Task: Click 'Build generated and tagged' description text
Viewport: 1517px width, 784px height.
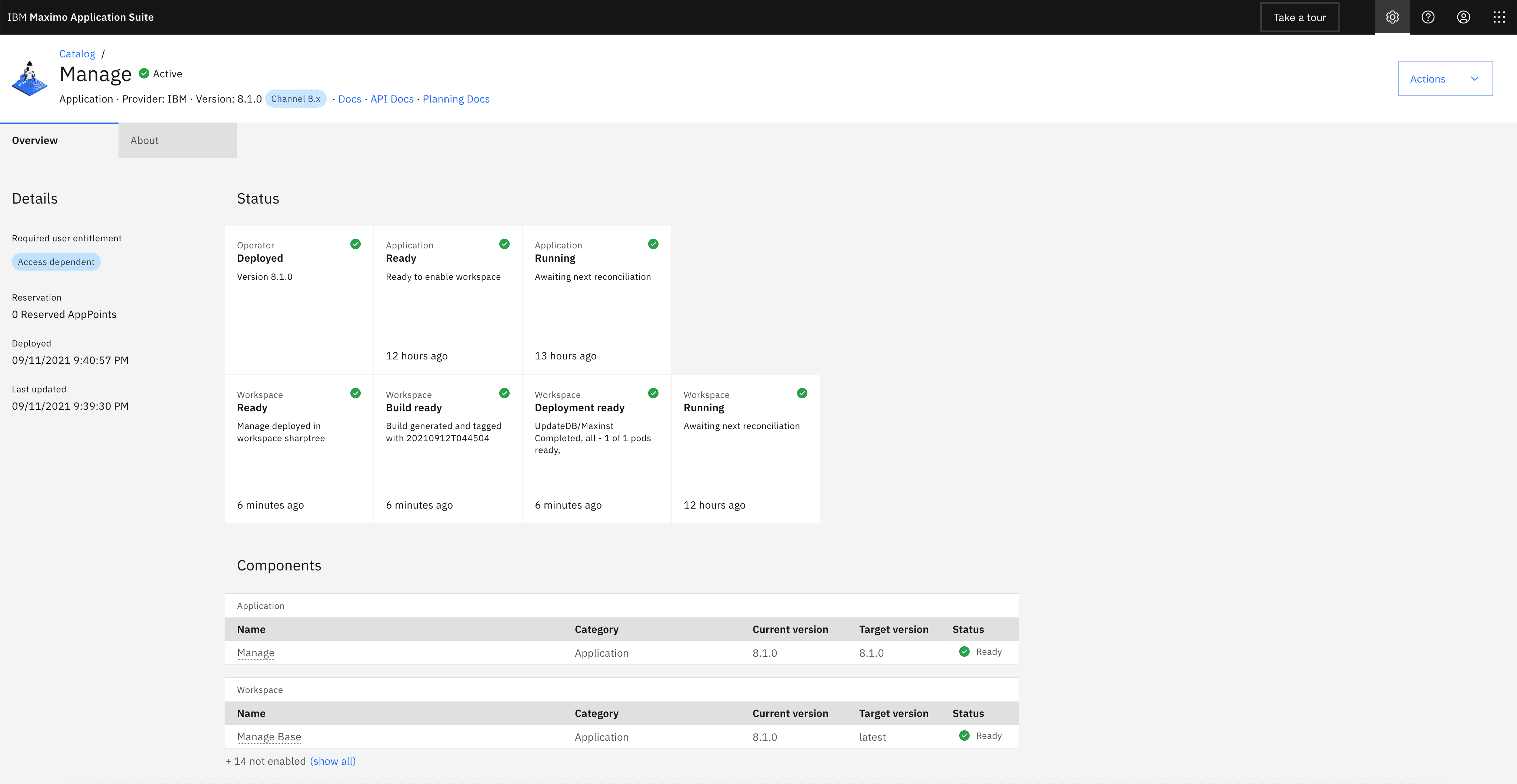Action: point(443,432)
